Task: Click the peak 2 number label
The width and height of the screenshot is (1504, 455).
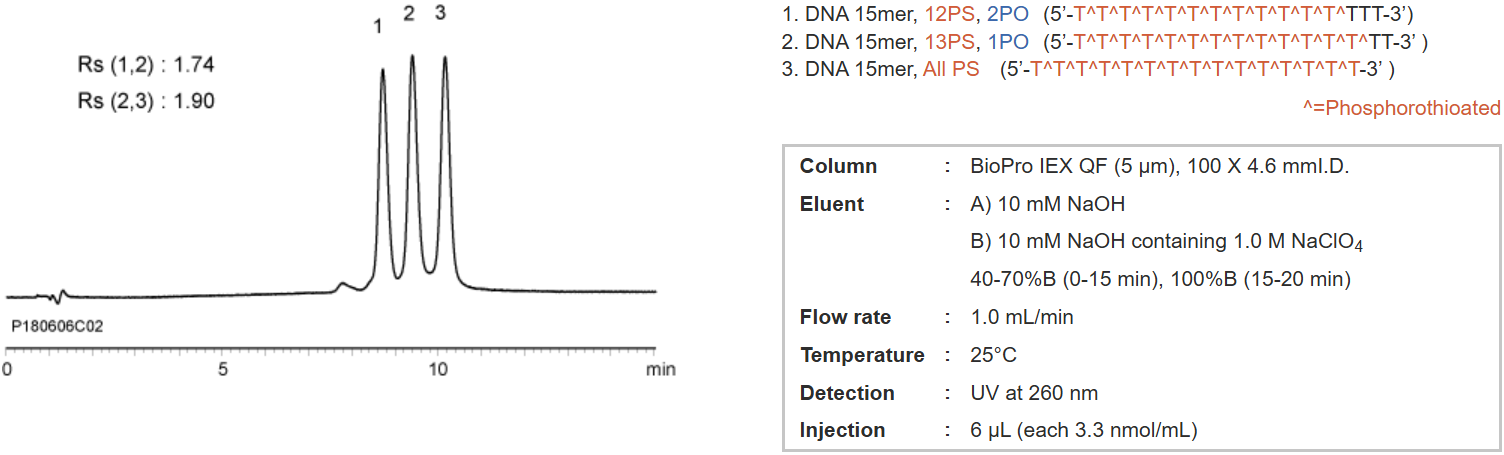Action: tap(409, 14)
